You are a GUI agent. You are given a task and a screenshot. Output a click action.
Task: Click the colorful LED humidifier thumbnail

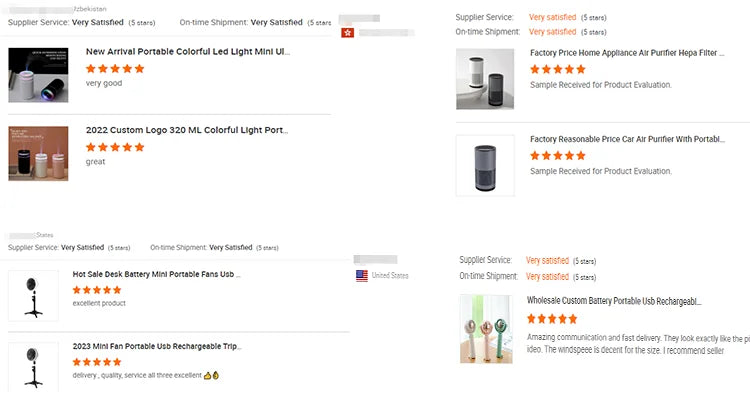[38, 75]
